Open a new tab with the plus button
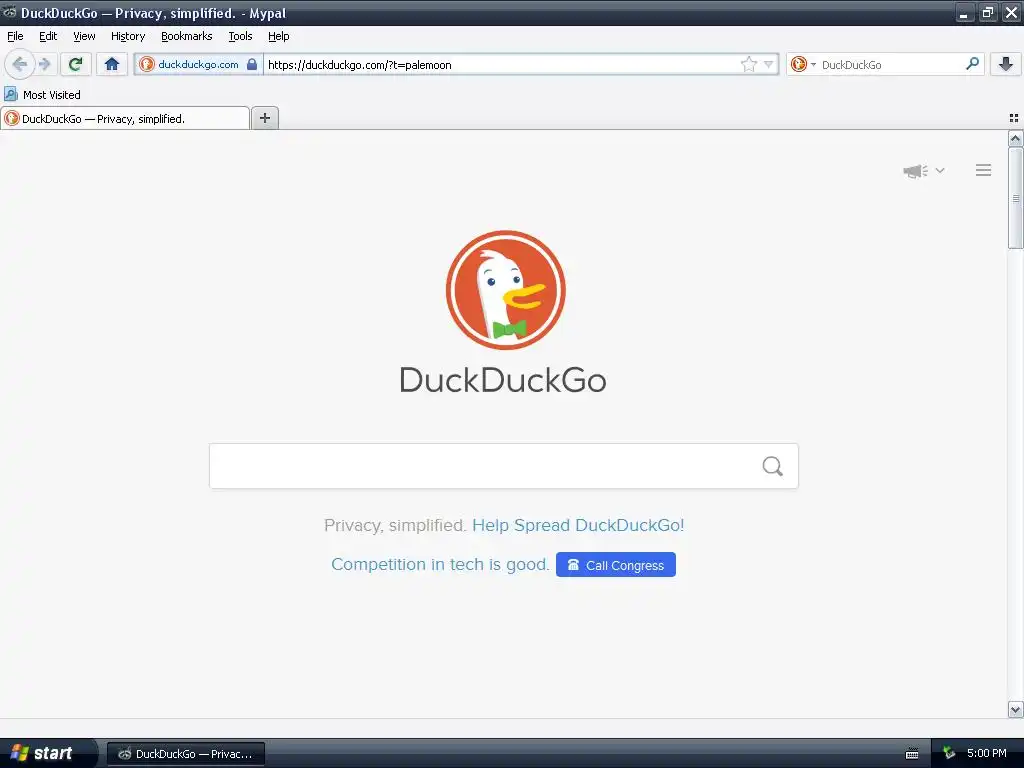Viewport: 1024px width, 768px height. [x=264, y=118]
